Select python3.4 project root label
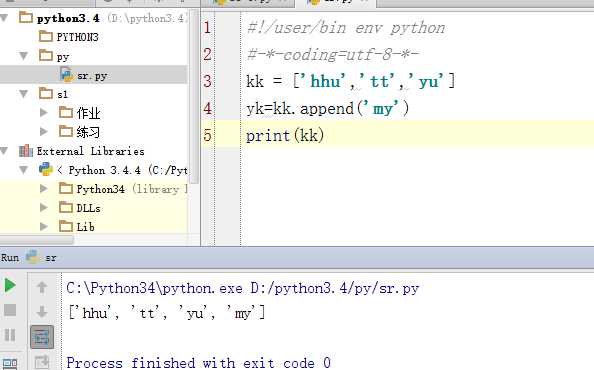 68,18
